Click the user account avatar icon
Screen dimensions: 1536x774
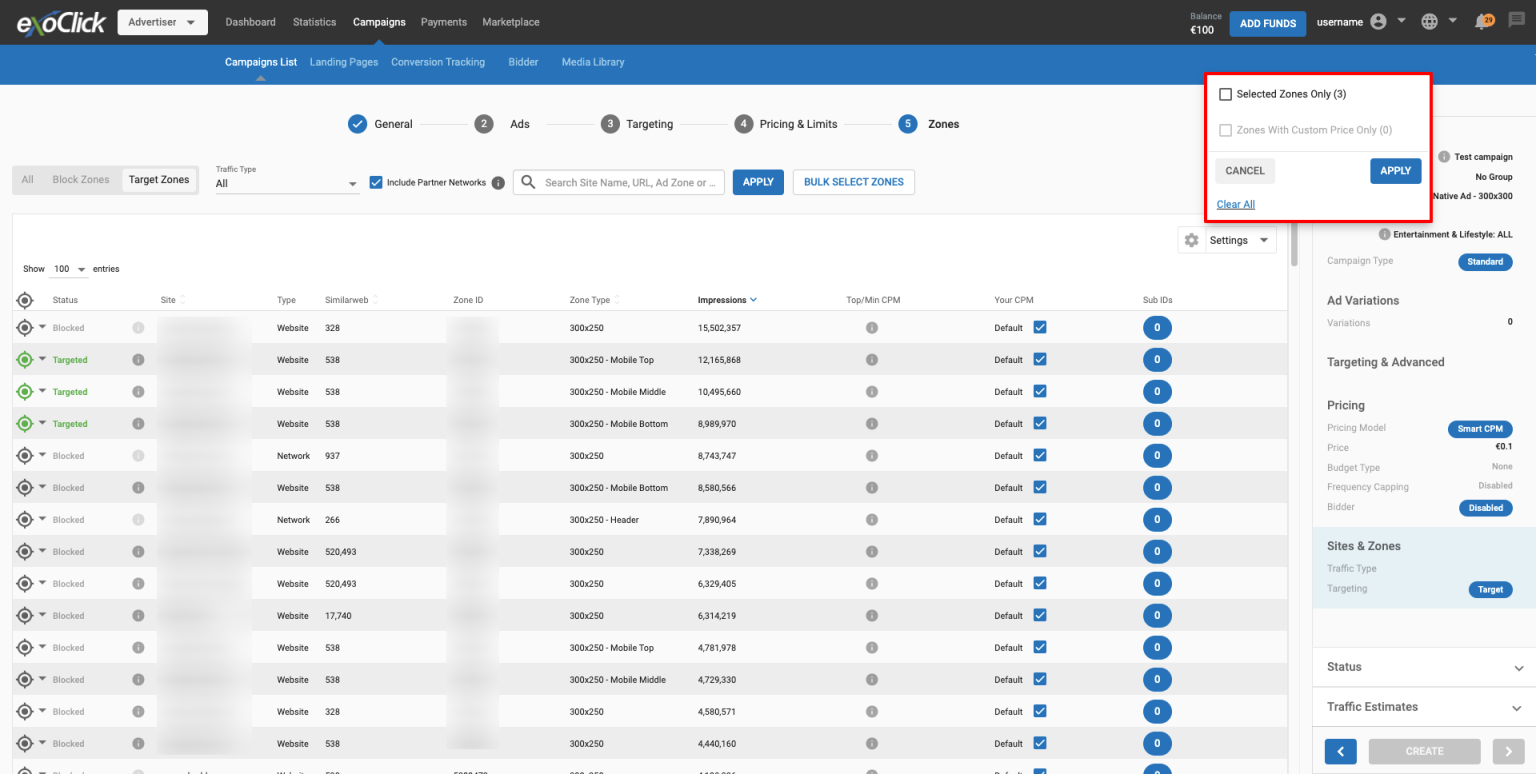click(1378, 22)
